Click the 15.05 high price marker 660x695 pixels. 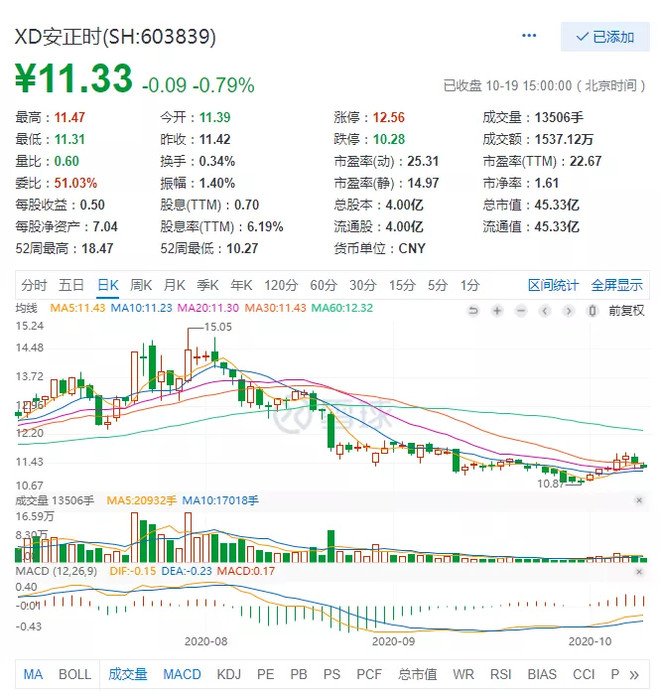218,327
